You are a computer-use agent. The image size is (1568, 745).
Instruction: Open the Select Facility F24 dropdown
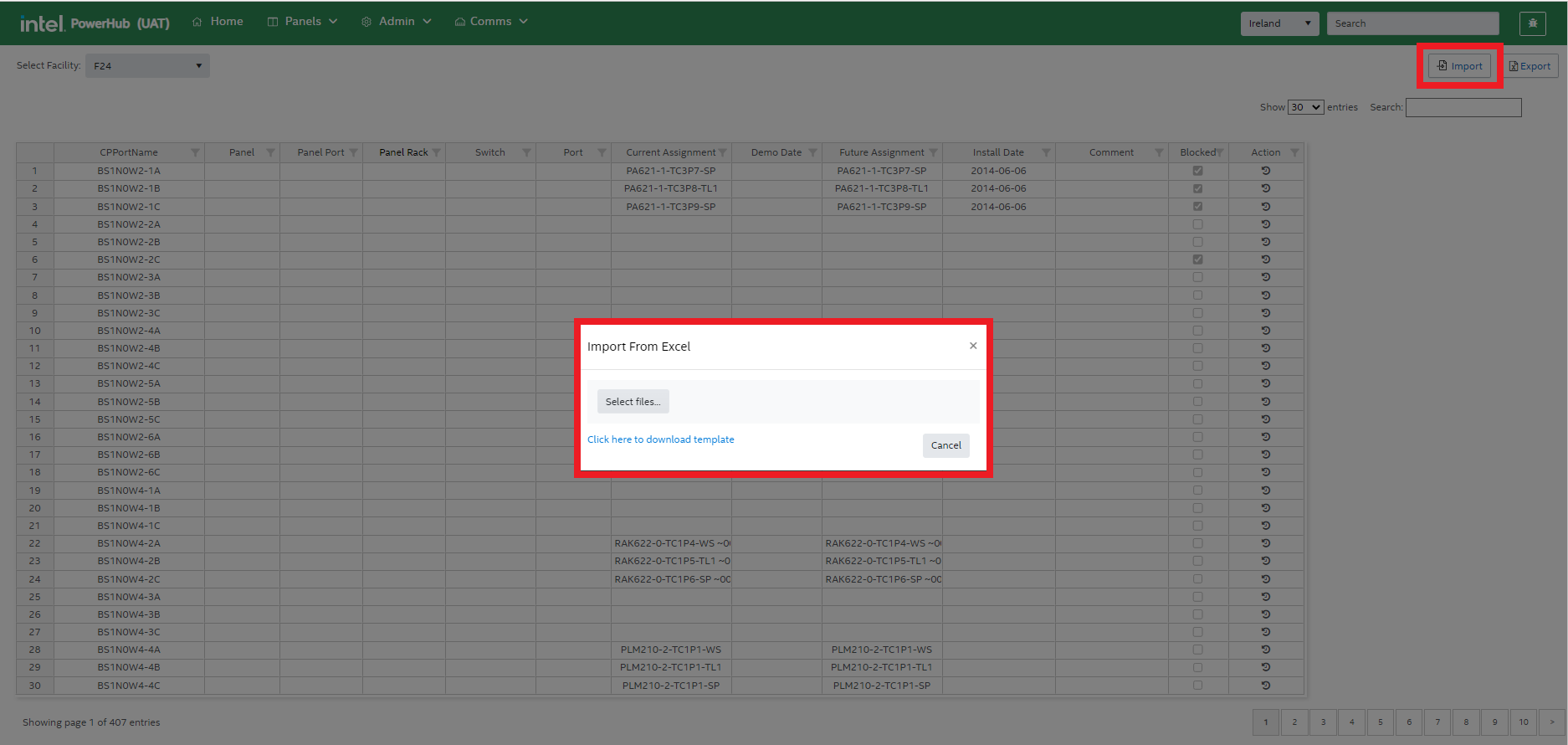(147, 66)
